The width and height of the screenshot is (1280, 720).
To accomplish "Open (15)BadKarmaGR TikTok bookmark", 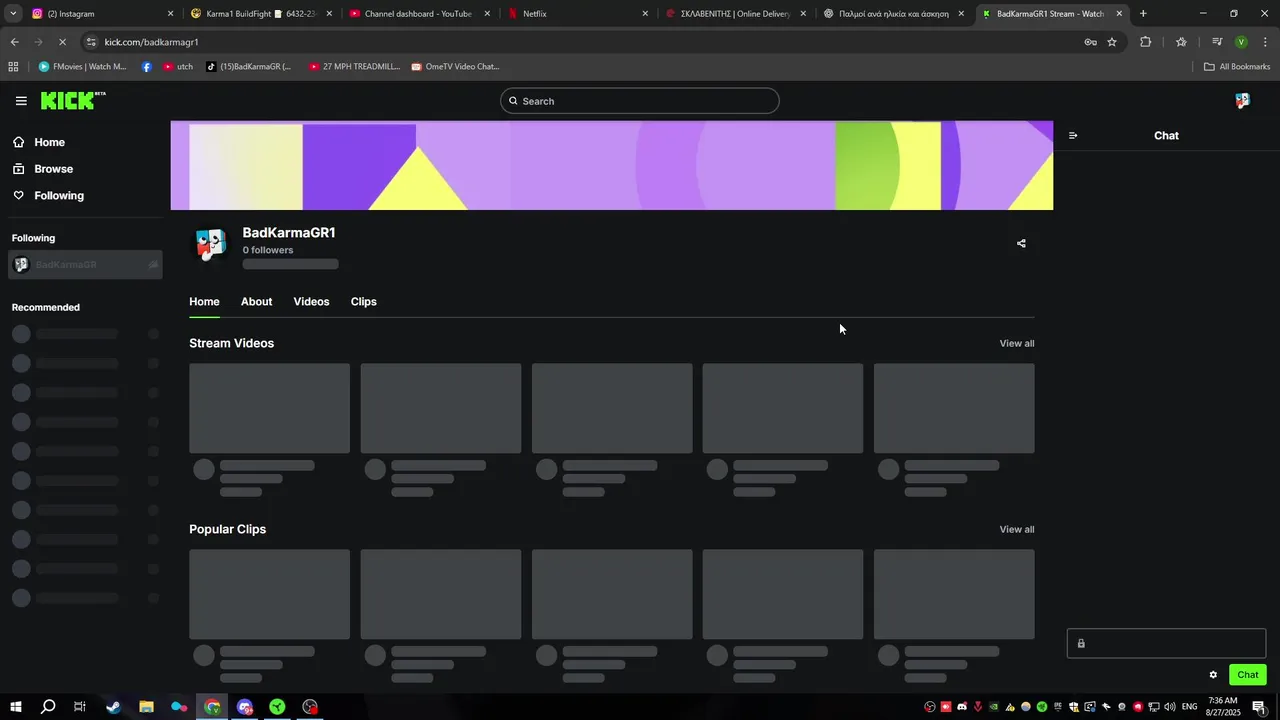I will (248, 67).
